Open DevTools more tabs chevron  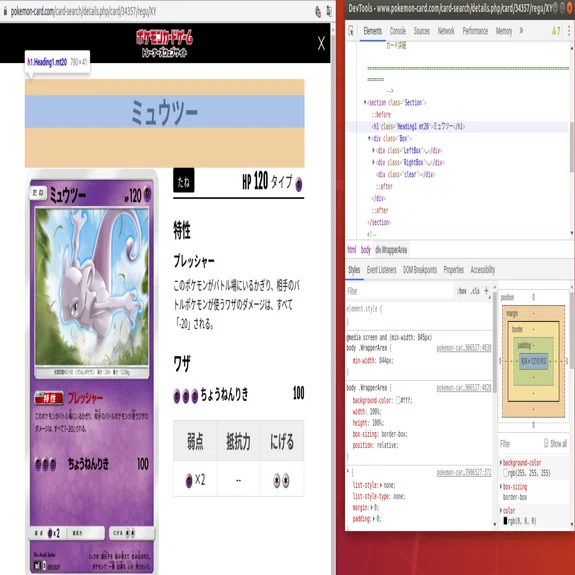[521, 31]
